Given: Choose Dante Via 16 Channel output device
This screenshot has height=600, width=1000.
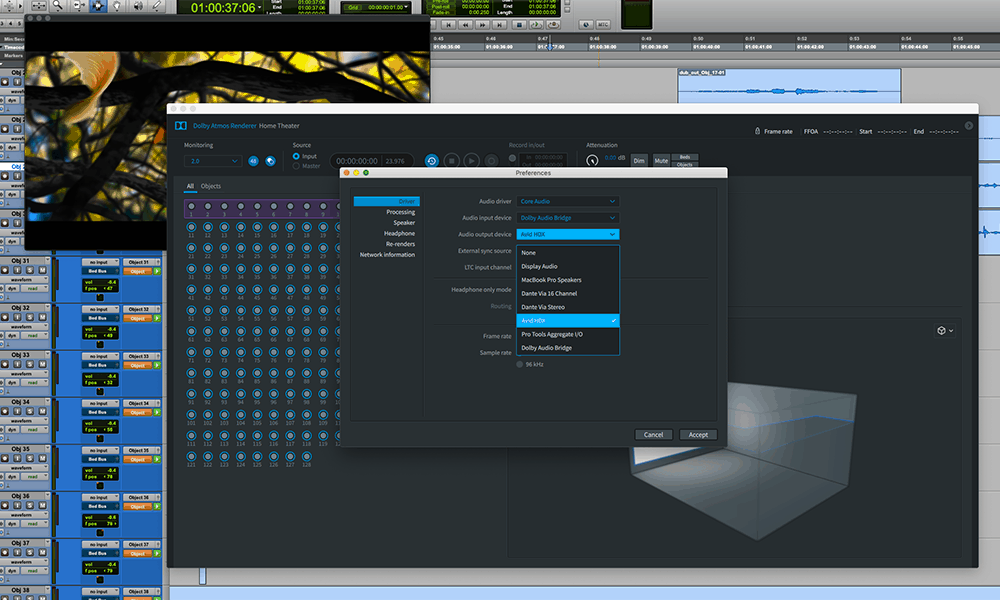Looking at the screenshot, I should (x=568, y=293).
